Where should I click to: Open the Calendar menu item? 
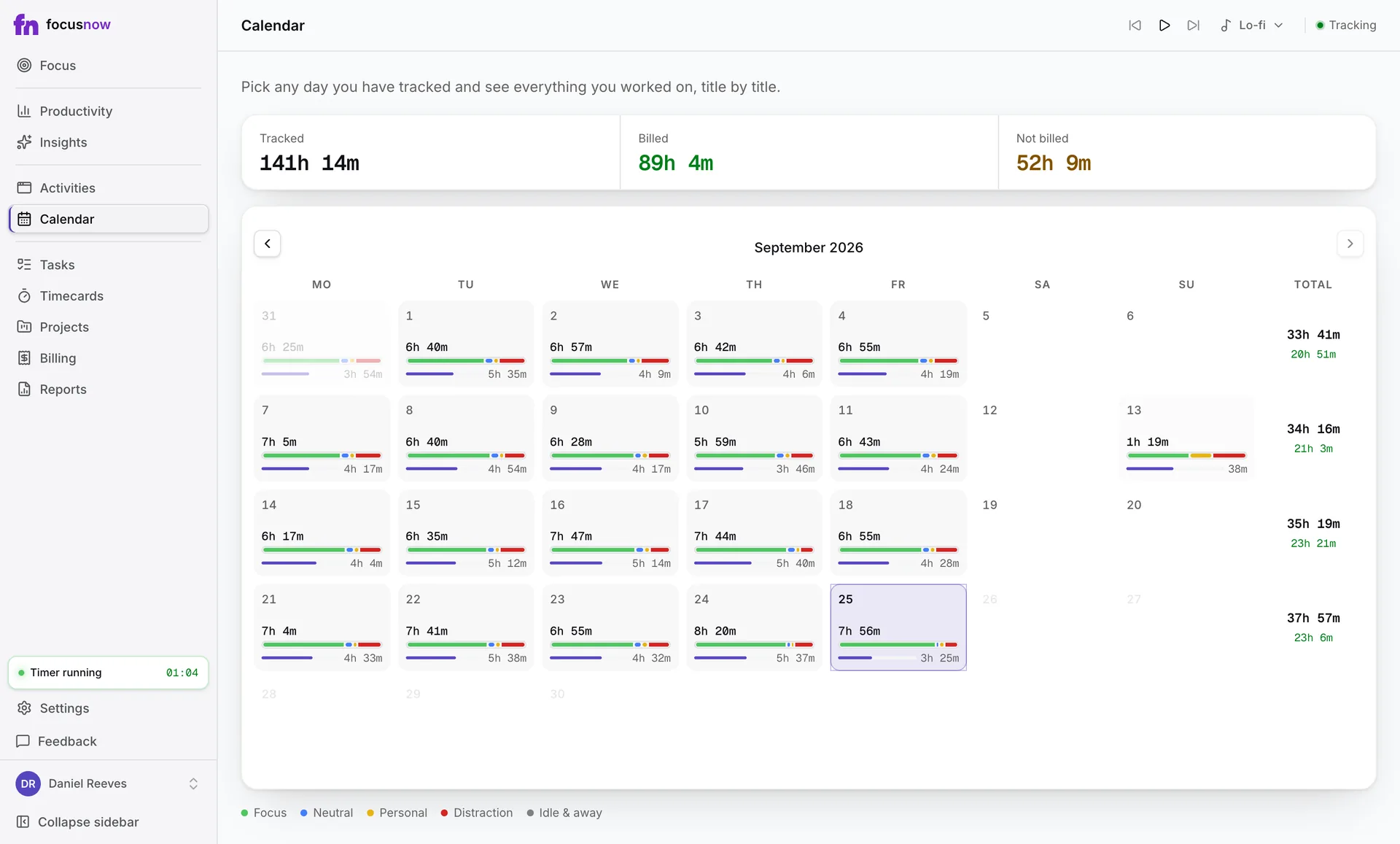pyautogui.click(x=109, y=219)
